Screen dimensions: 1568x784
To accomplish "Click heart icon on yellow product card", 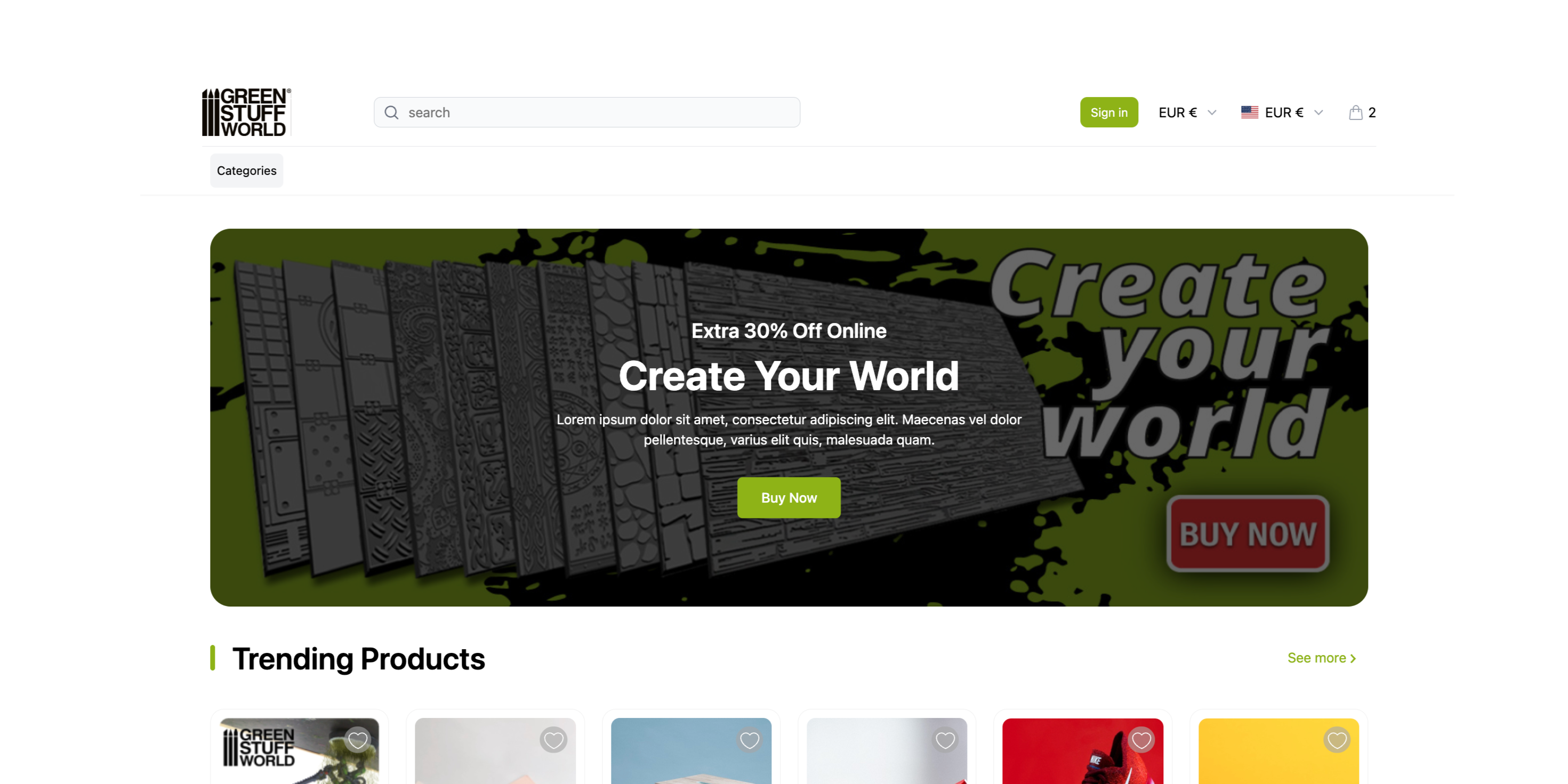I will [1337, 740].
